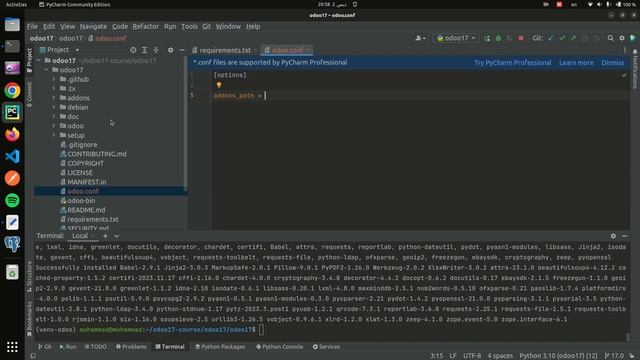640x360 pixels.
Task: Click the code-with-me user icon
Action: click(x=420, y=38)
